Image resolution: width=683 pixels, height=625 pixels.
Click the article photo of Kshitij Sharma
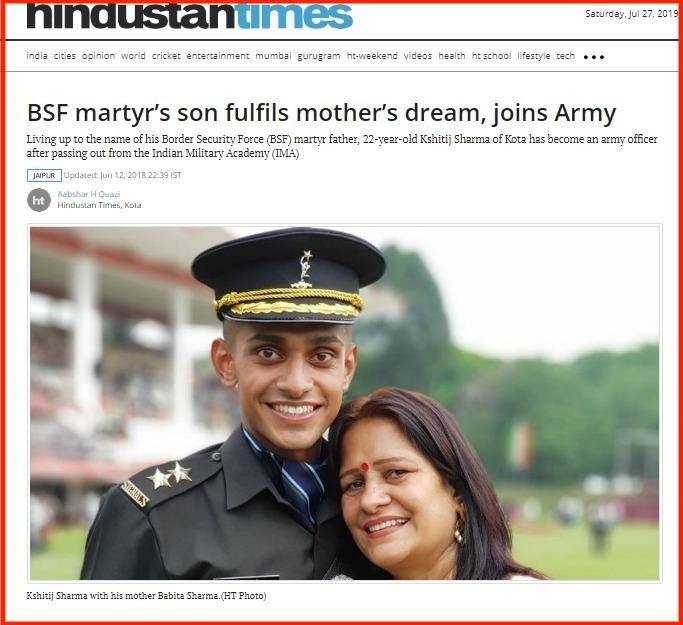tap(345, 403)
